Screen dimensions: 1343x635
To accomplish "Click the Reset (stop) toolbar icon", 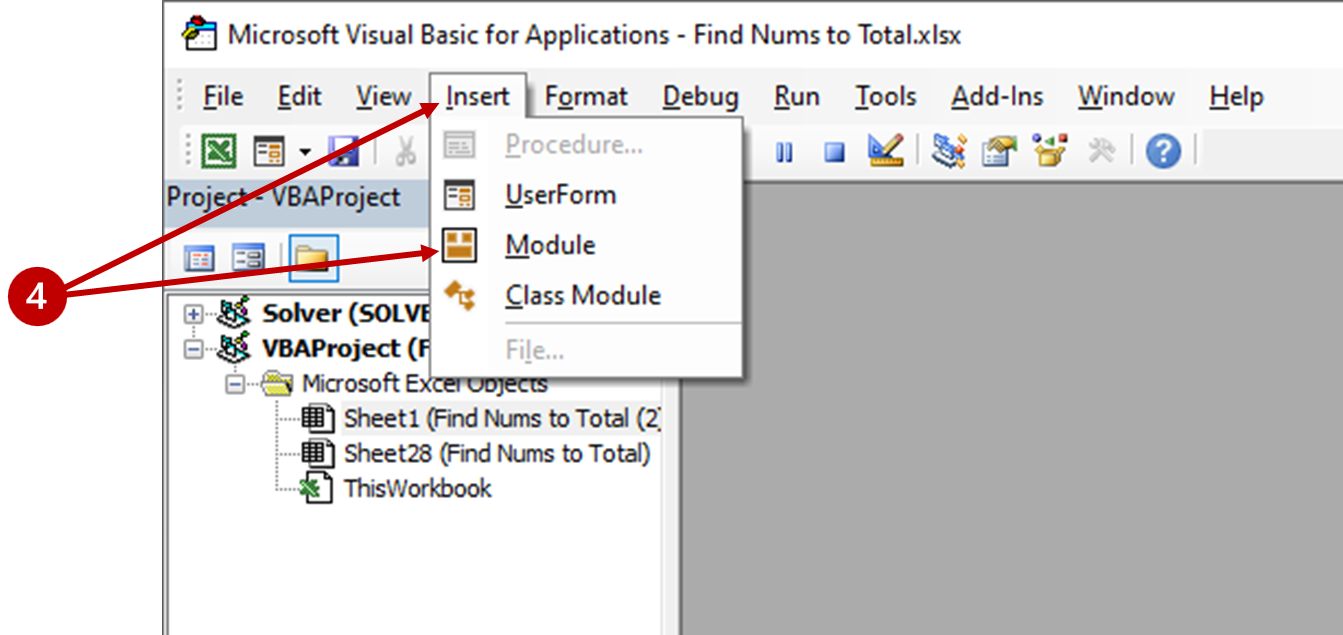I will tap(834, 152).
